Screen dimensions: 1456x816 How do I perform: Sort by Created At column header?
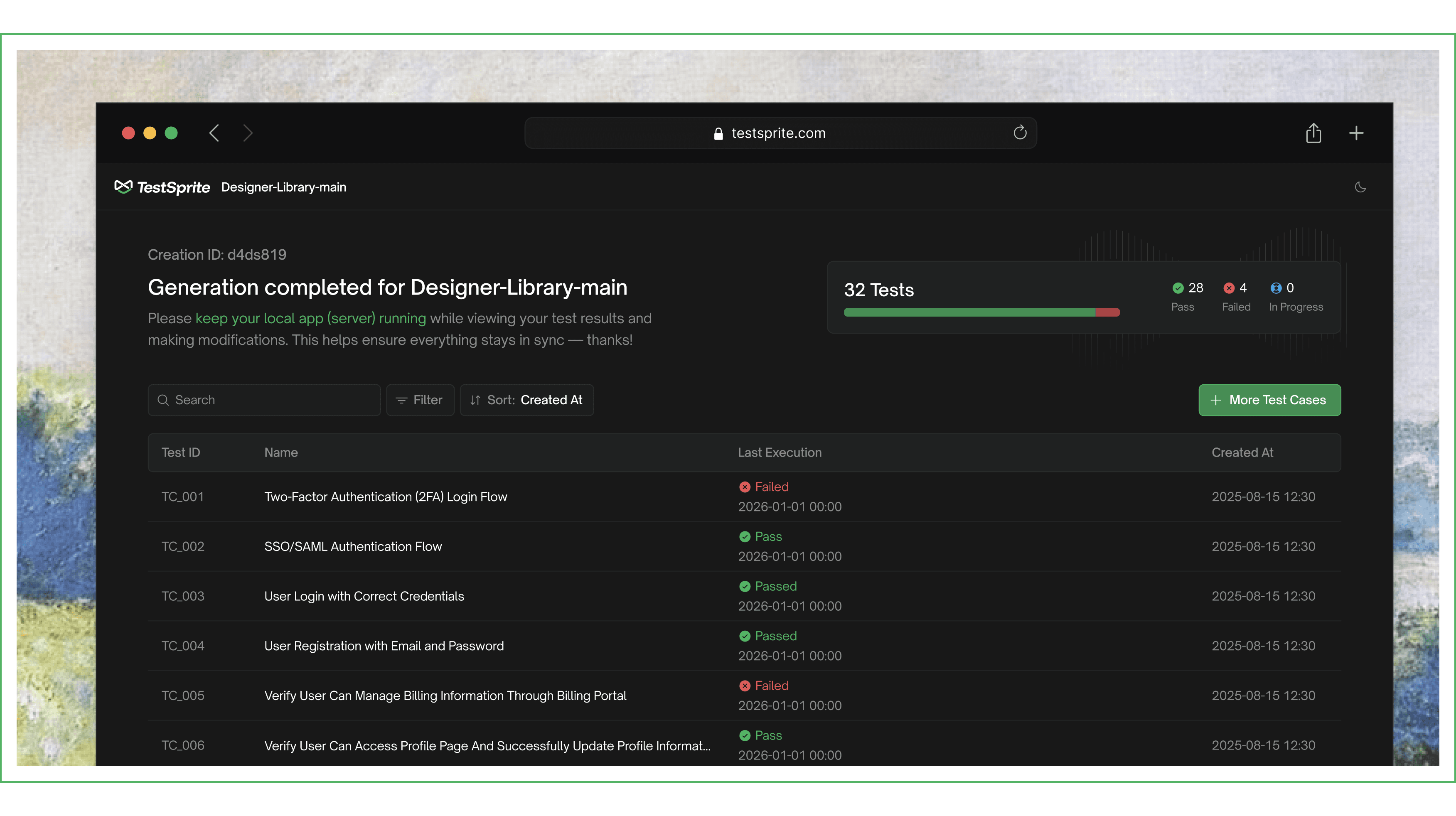click(1242, 452)
